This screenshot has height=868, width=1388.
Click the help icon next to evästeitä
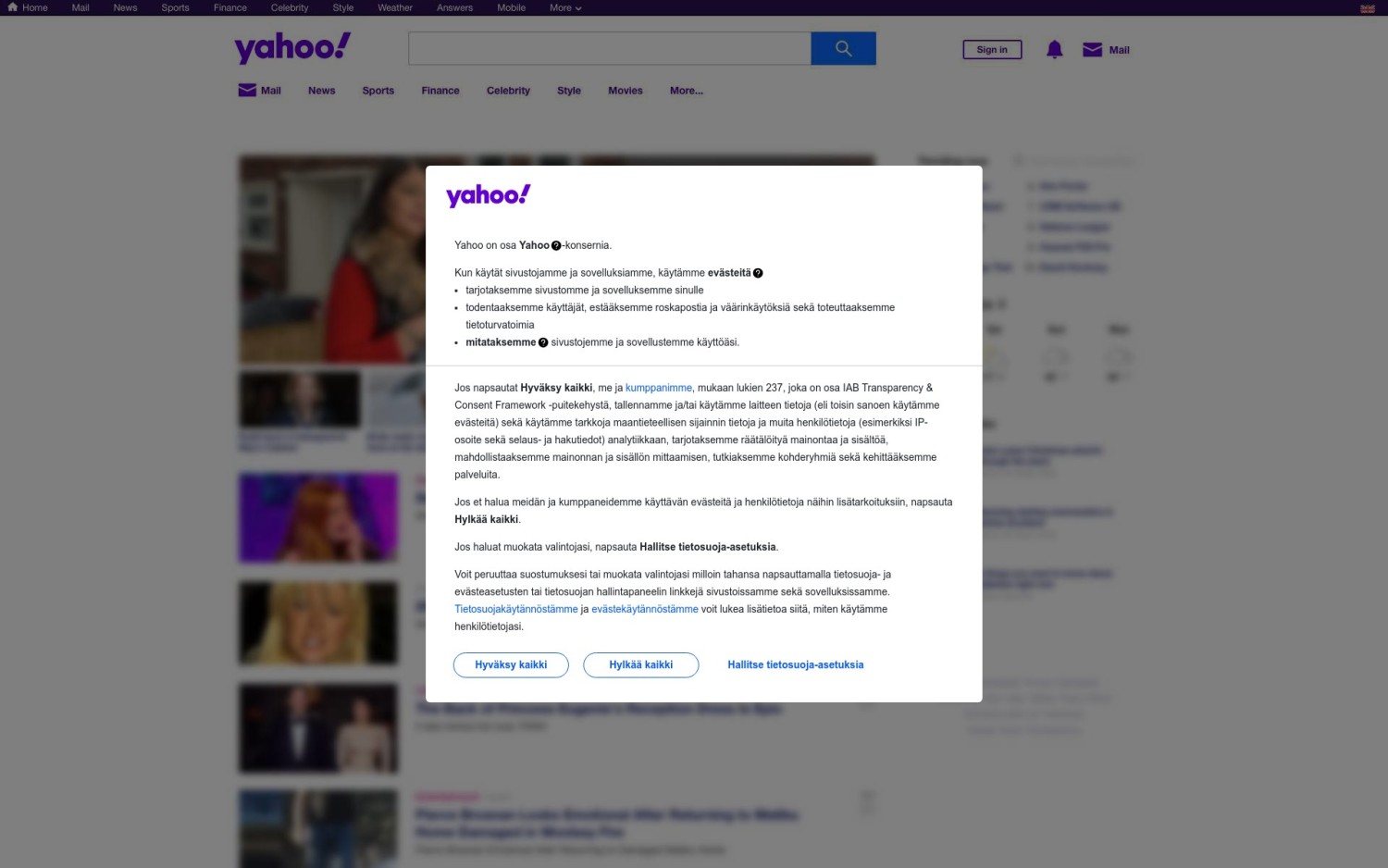tap(758, 273)
